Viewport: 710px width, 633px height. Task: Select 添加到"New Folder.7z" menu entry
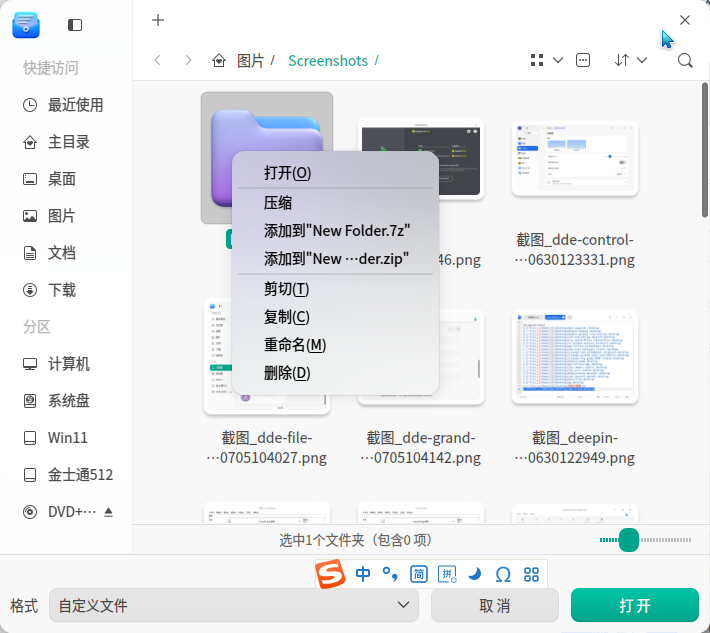click(336, 231)
